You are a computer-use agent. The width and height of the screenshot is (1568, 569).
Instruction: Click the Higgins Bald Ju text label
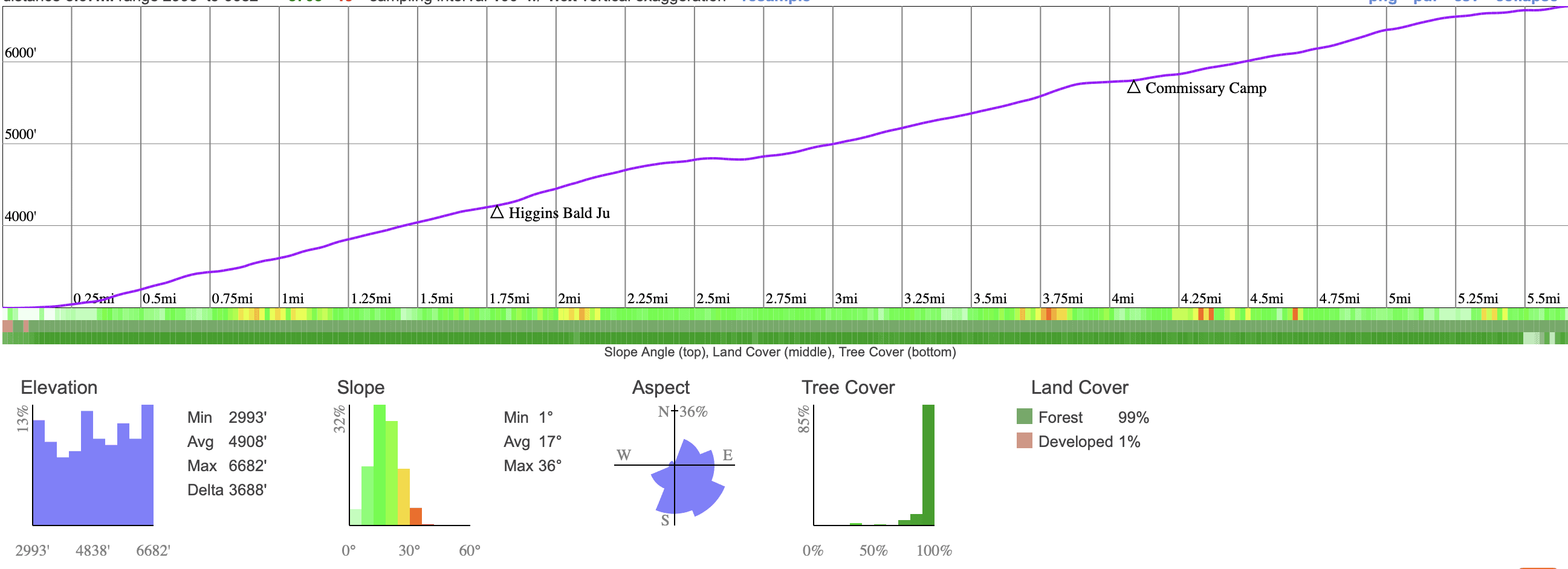(x=559, y=213)
